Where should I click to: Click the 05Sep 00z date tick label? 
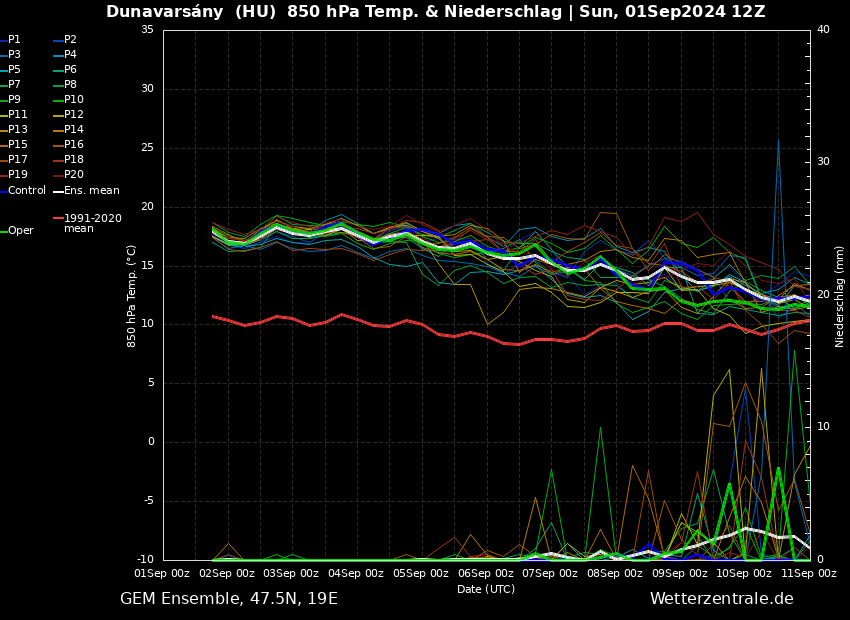click(422, 573)
